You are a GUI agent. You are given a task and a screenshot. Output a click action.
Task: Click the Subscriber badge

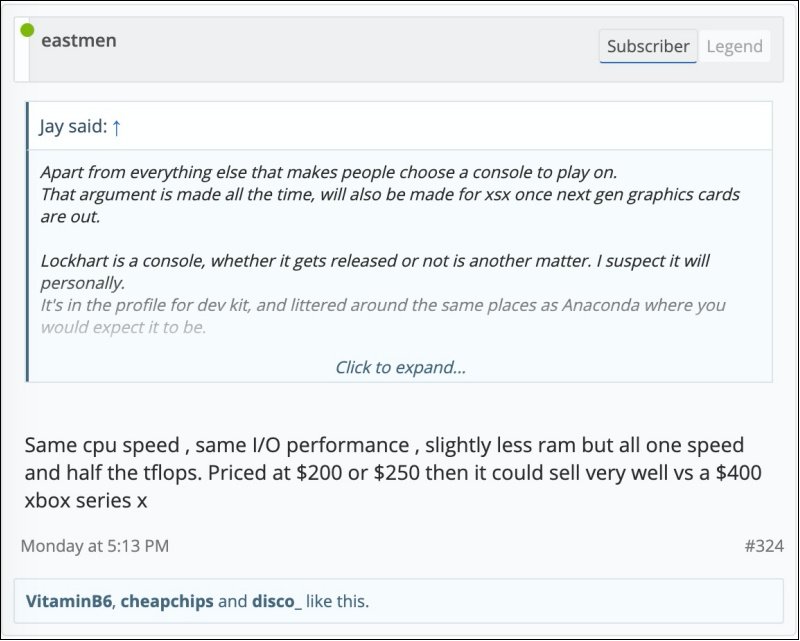tap(648, 46)
